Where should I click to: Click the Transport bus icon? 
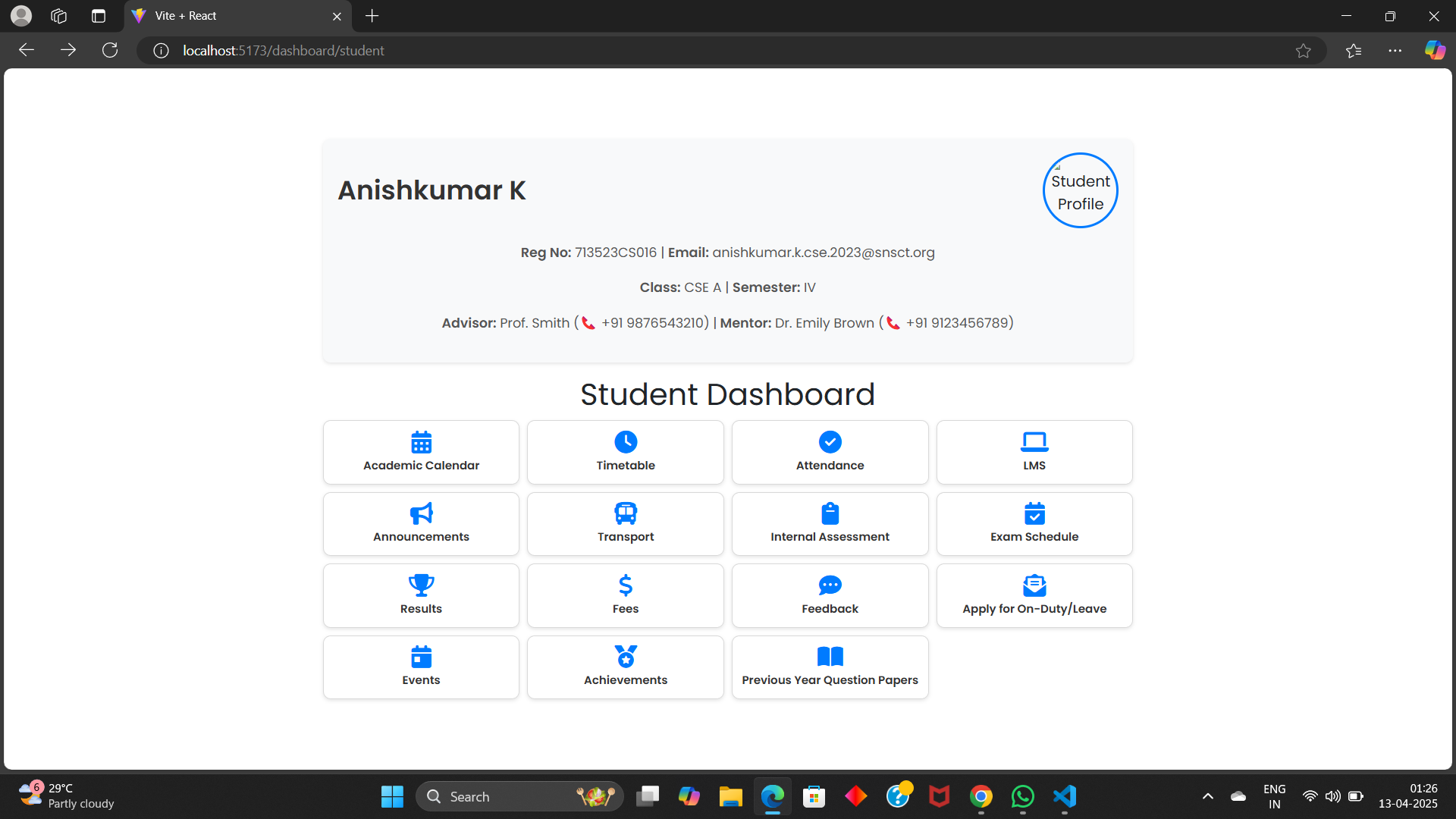626,513
